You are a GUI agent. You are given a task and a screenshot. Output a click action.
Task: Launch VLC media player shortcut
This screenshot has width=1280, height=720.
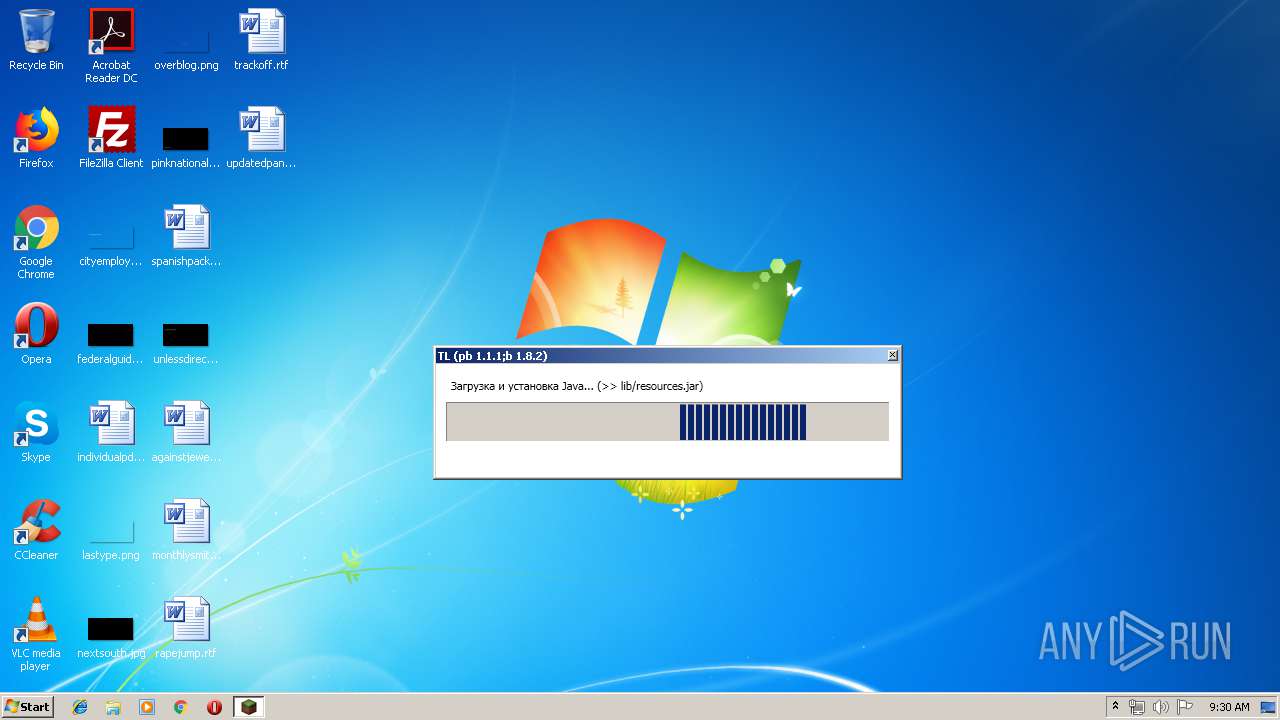tap(36, 634)
